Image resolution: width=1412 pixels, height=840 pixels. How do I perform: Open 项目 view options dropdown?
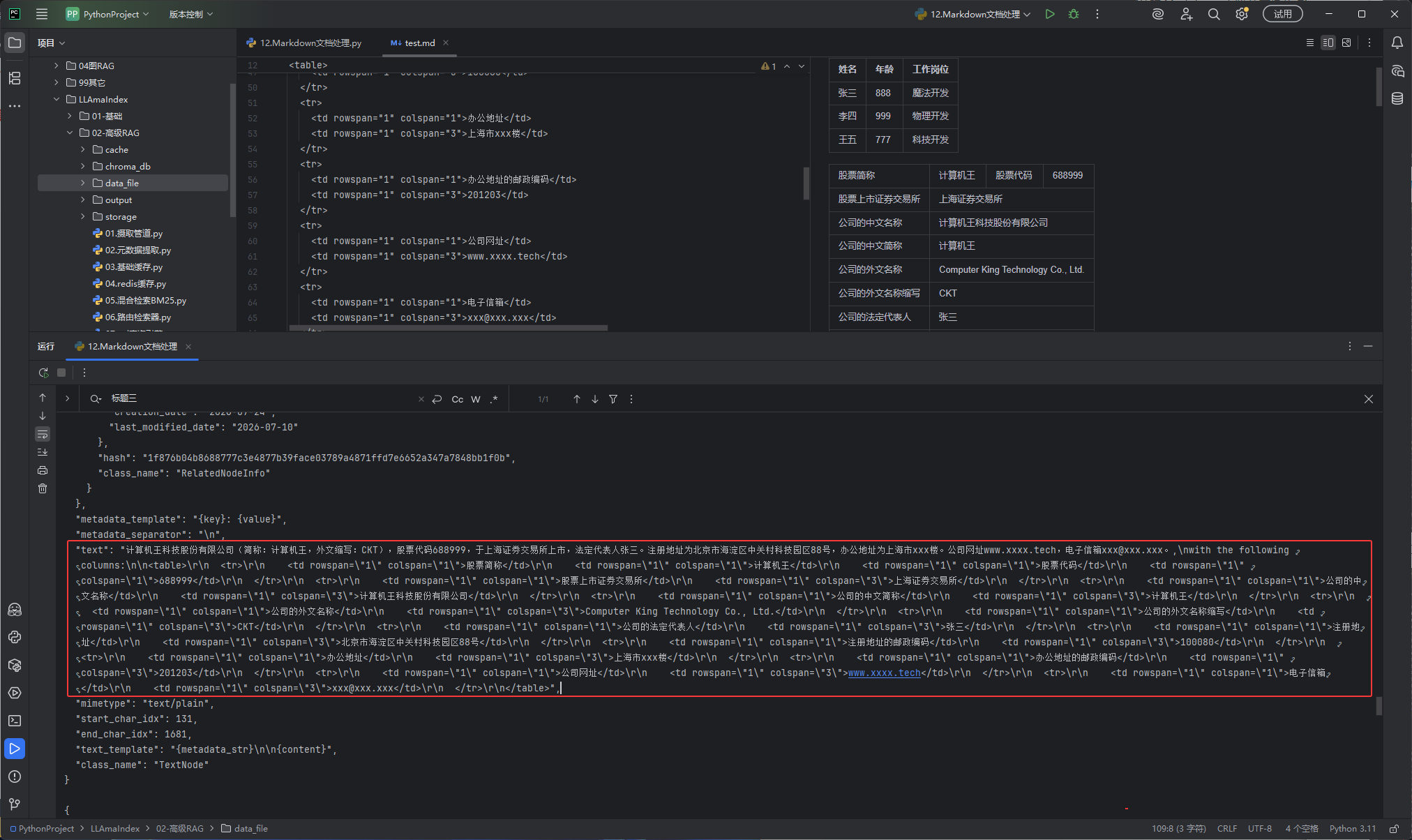(52, 43)
